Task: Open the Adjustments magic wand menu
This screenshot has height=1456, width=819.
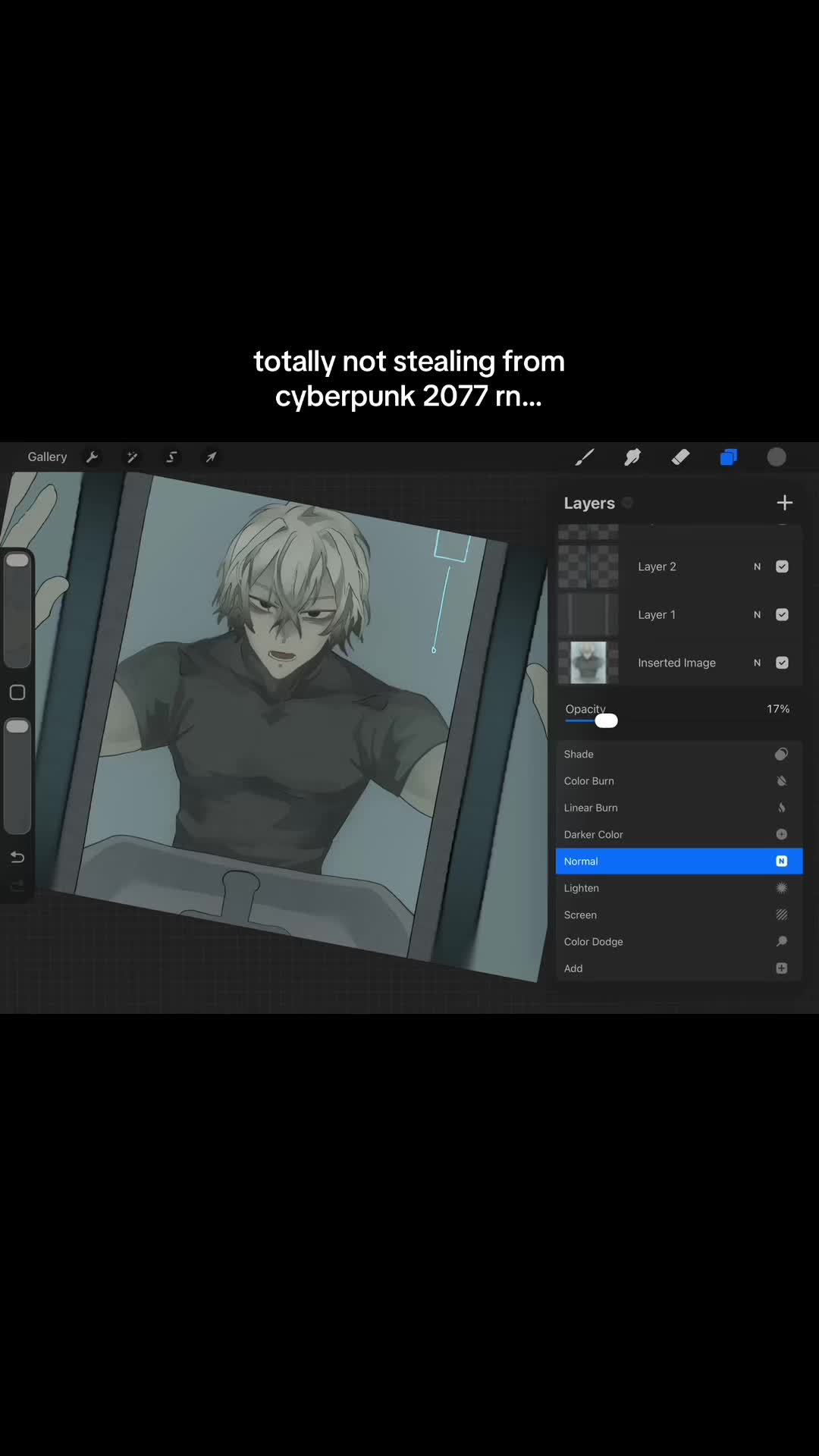Action: coord(132,457)
